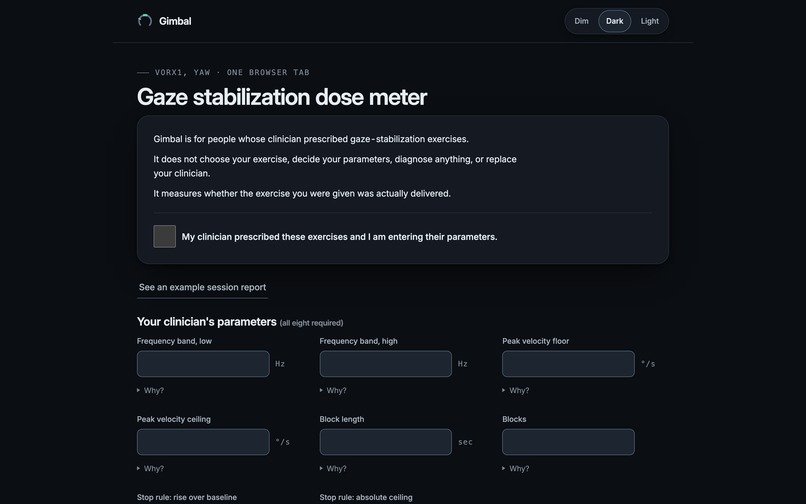Focus the Block length input

[386, 442]
